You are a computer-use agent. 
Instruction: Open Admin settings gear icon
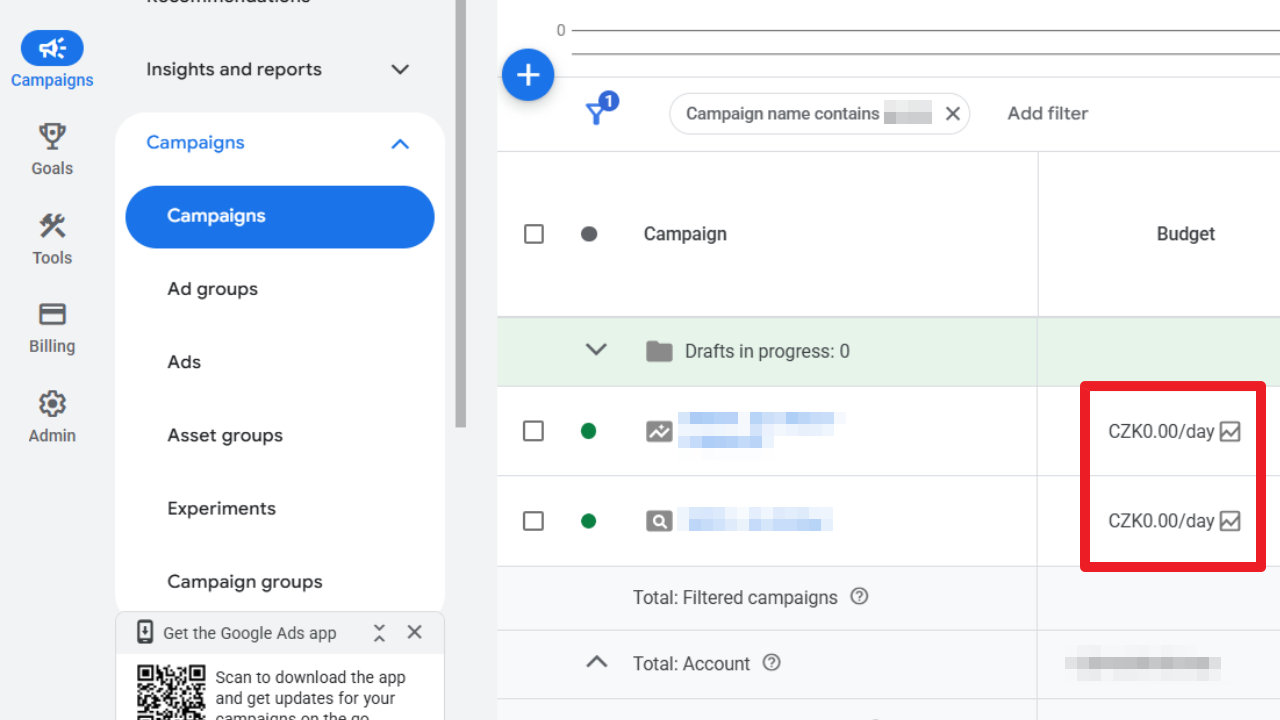[51, 402]
